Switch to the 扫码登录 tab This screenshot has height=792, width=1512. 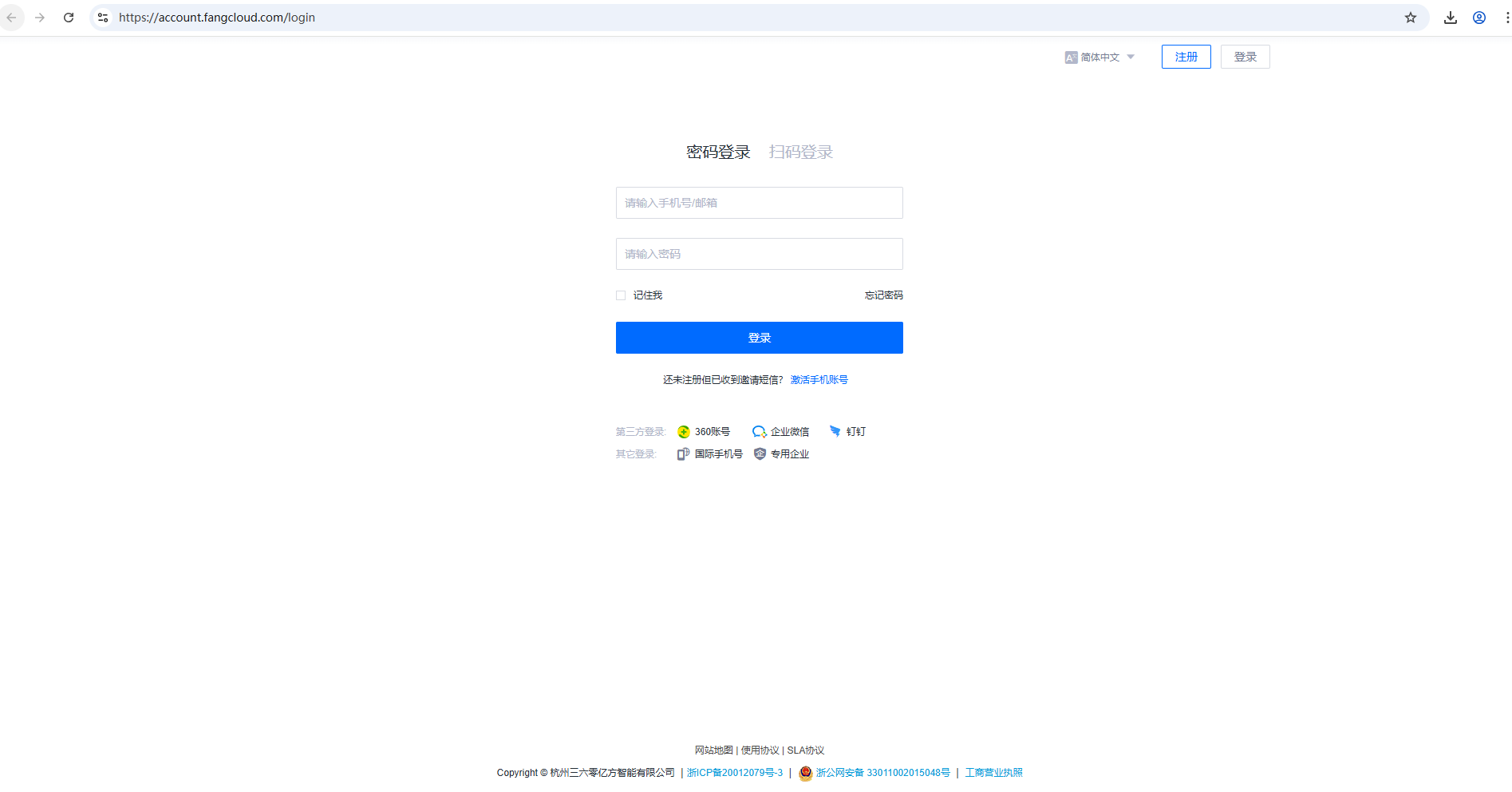click(x=800, y=152)
